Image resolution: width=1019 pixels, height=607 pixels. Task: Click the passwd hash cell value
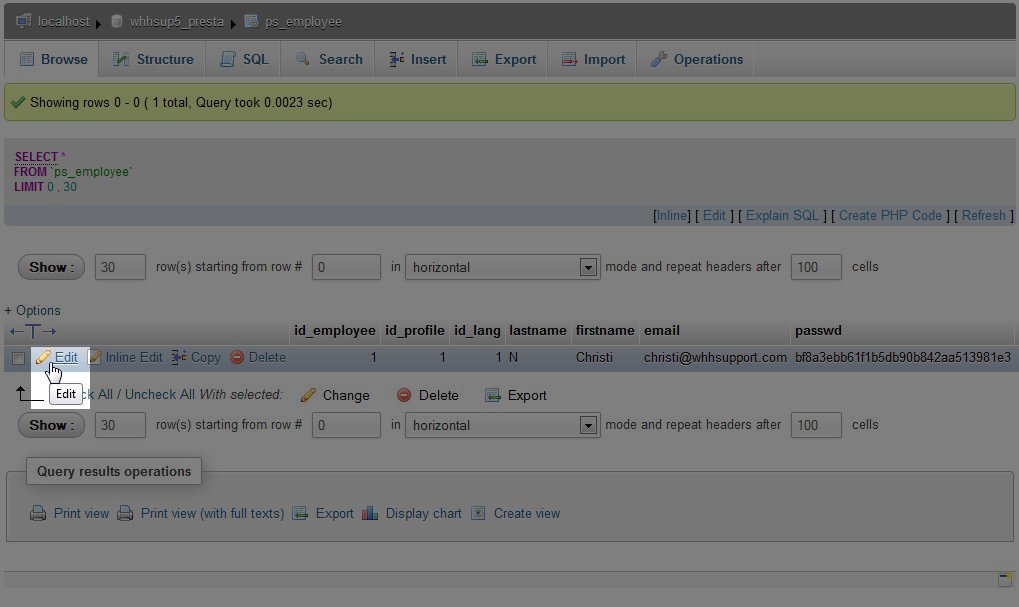coord(903,357)
